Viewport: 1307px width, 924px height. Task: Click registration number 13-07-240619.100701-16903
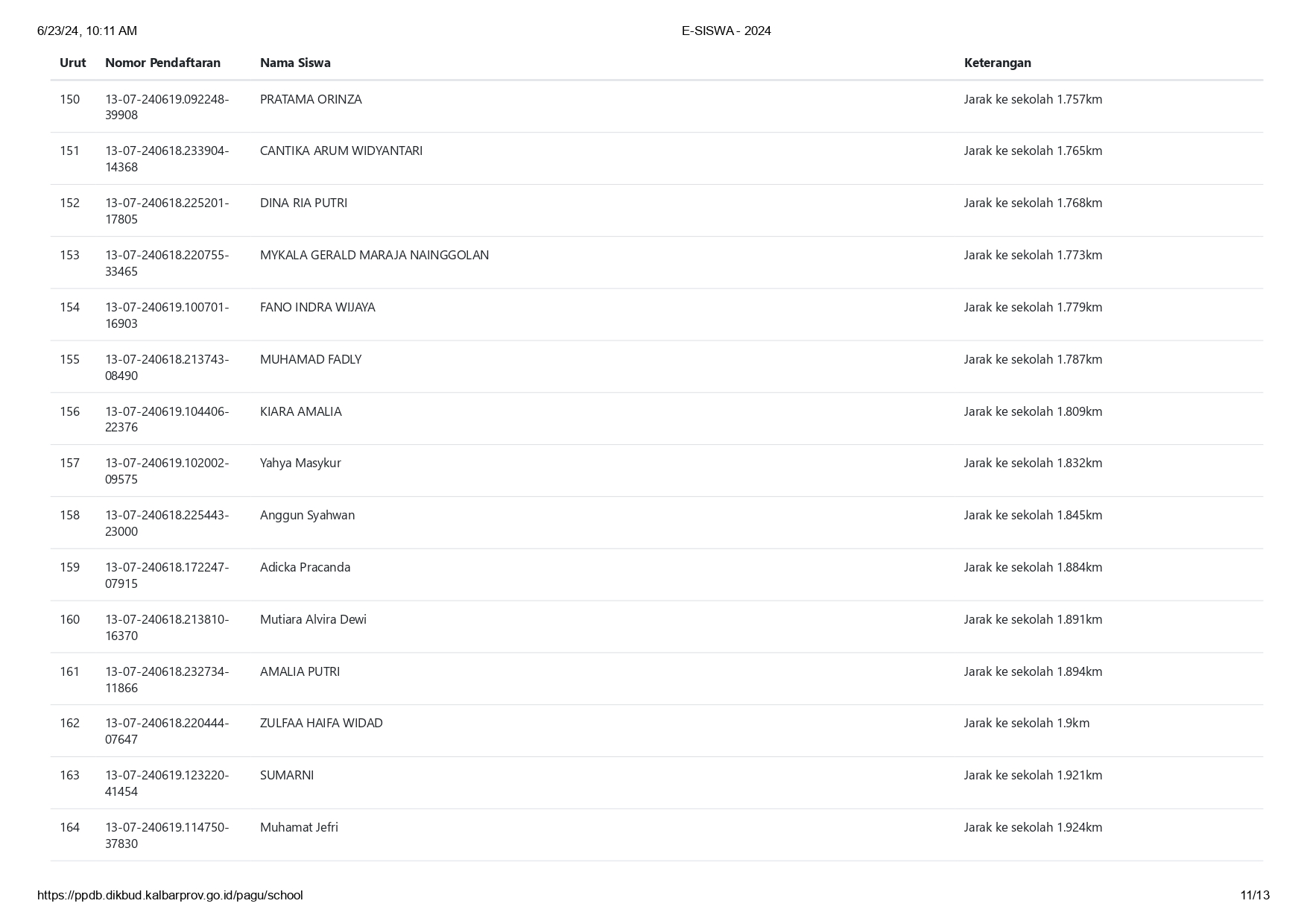click(x=167, y=315)
